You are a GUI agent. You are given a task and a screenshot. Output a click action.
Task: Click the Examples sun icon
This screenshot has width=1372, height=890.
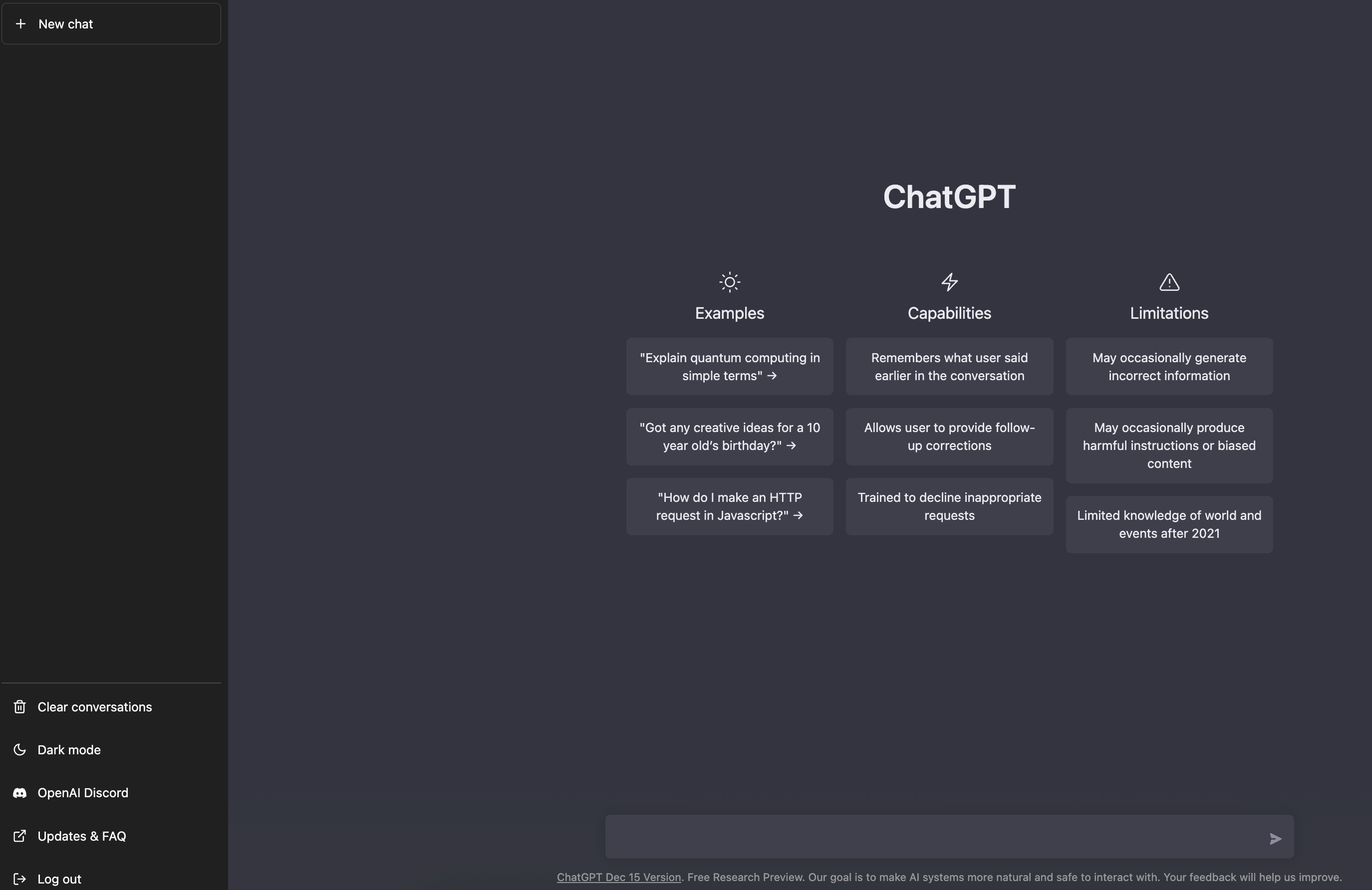(x=729, y=282)
